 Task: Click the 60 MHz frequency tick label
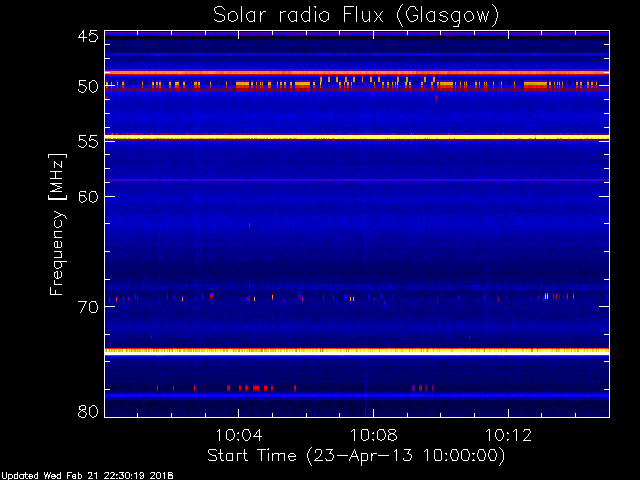tap(87, 197)
